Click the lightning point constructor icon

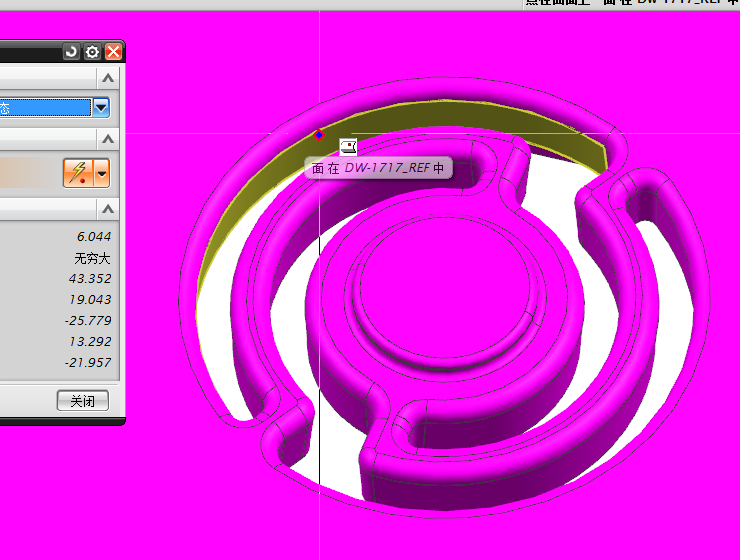click(x=76, y=173)
